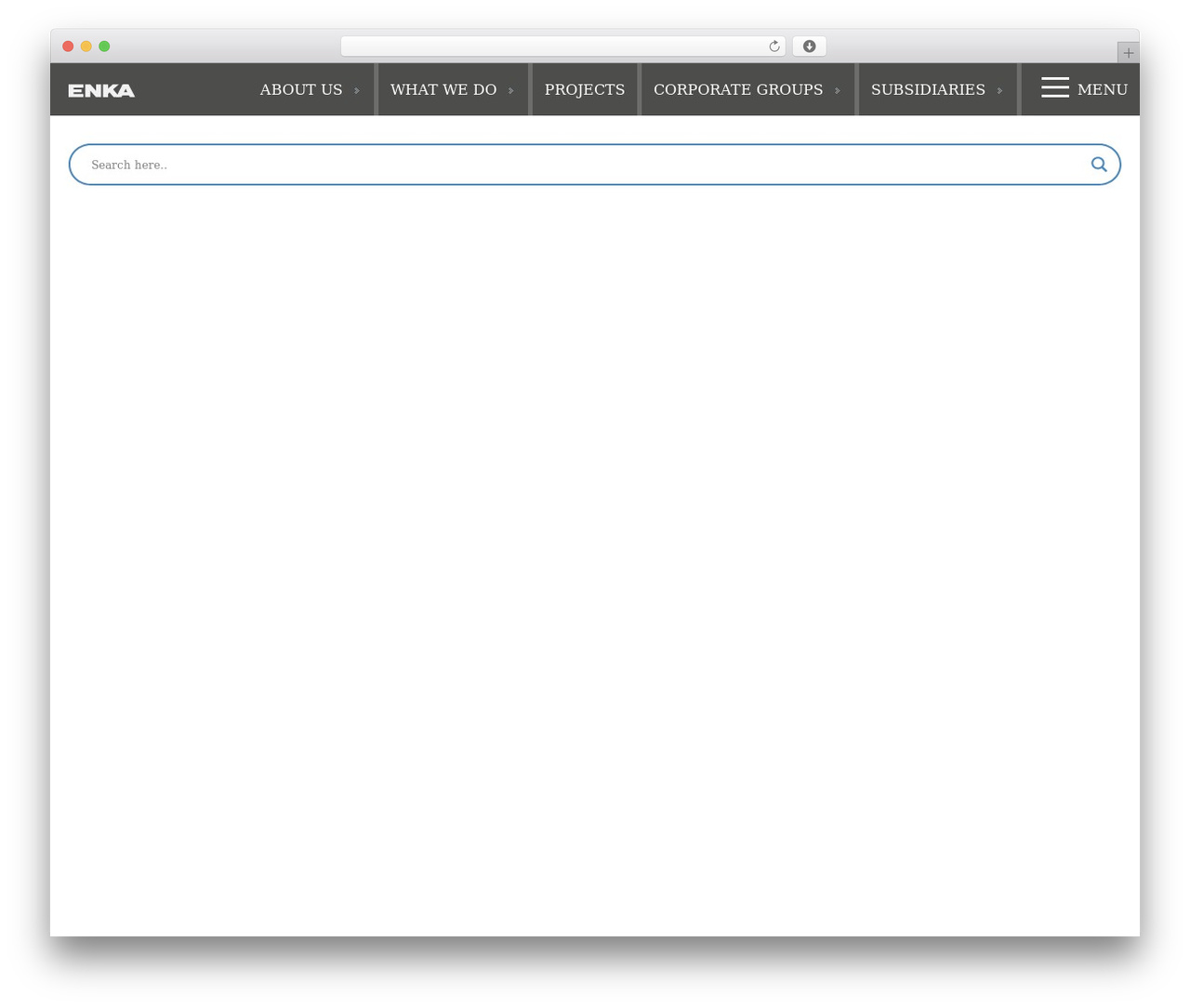Add a new browser tab
Screen dimensions: 1190x1008
[1129, 53]
